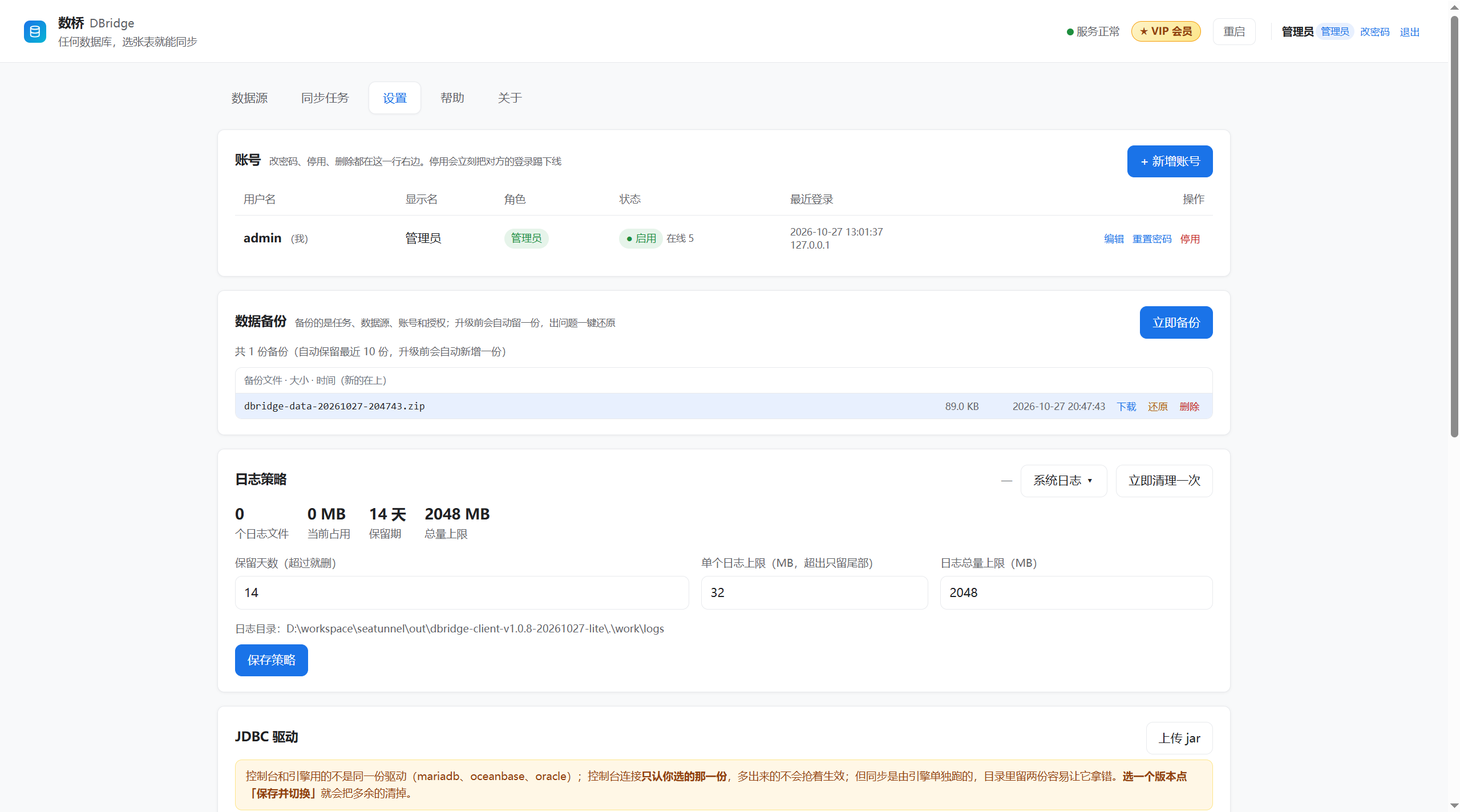
Task: Click the green 管理员 role badge in admin row
Action: click(526, 238)
